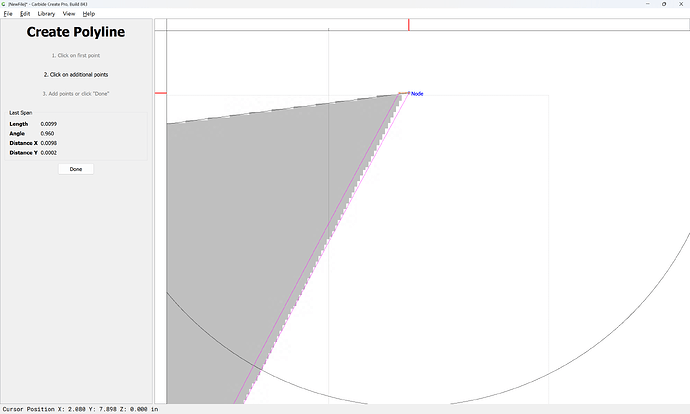Click the Distance X value 0.0098

pos(48,143)
